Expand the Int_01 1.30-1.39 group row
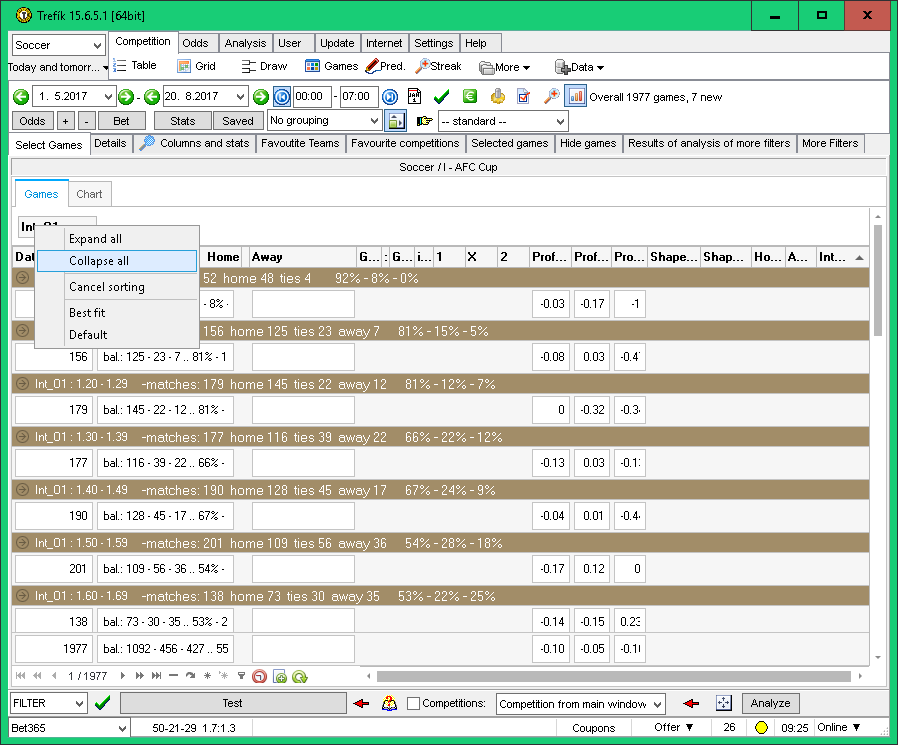The image size is (898, 745). (22, 437)
